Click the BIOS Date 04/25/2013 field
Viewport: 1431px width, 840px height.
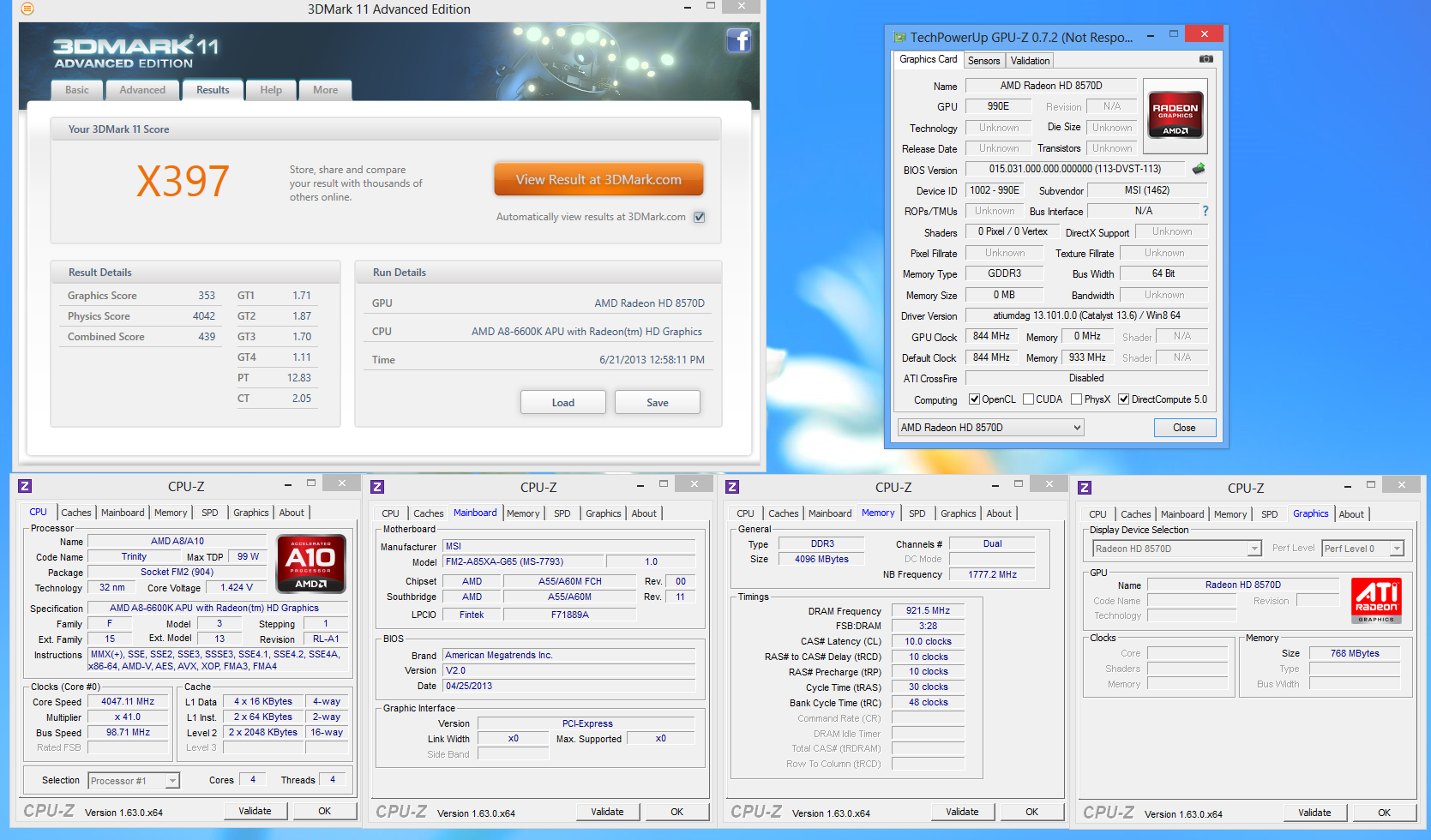569,686
